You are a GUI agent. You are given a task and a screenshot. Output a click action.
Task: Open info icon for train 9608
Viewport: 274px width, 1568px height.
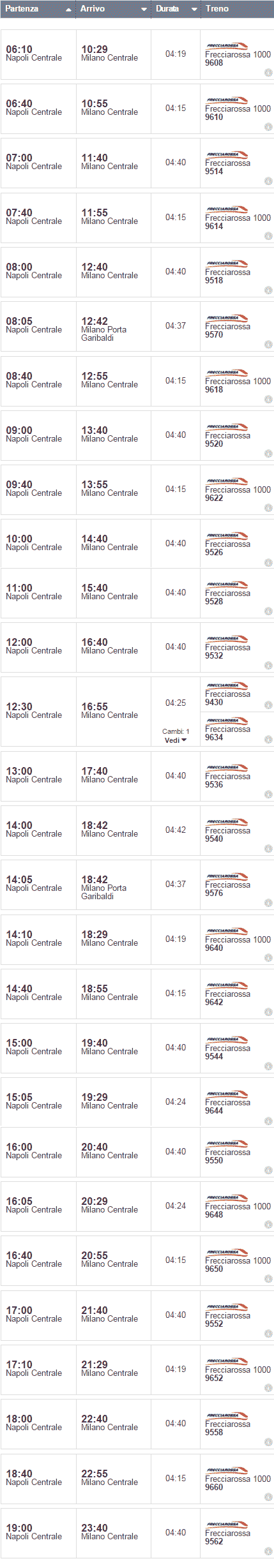click(268, 73)
